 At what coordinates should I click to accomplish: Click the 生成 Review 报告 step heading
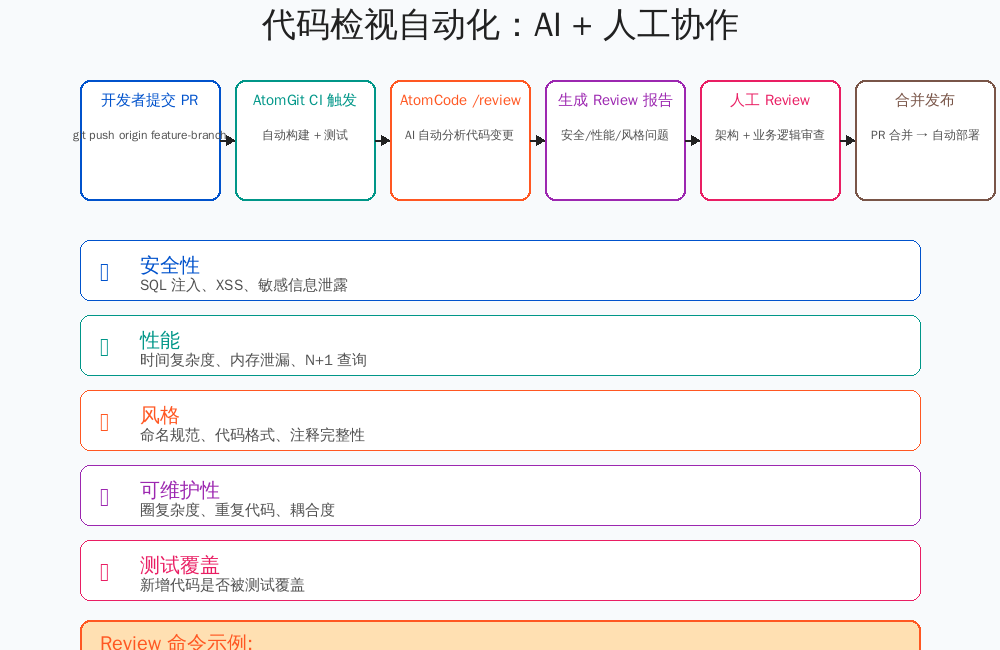[615, 100]
